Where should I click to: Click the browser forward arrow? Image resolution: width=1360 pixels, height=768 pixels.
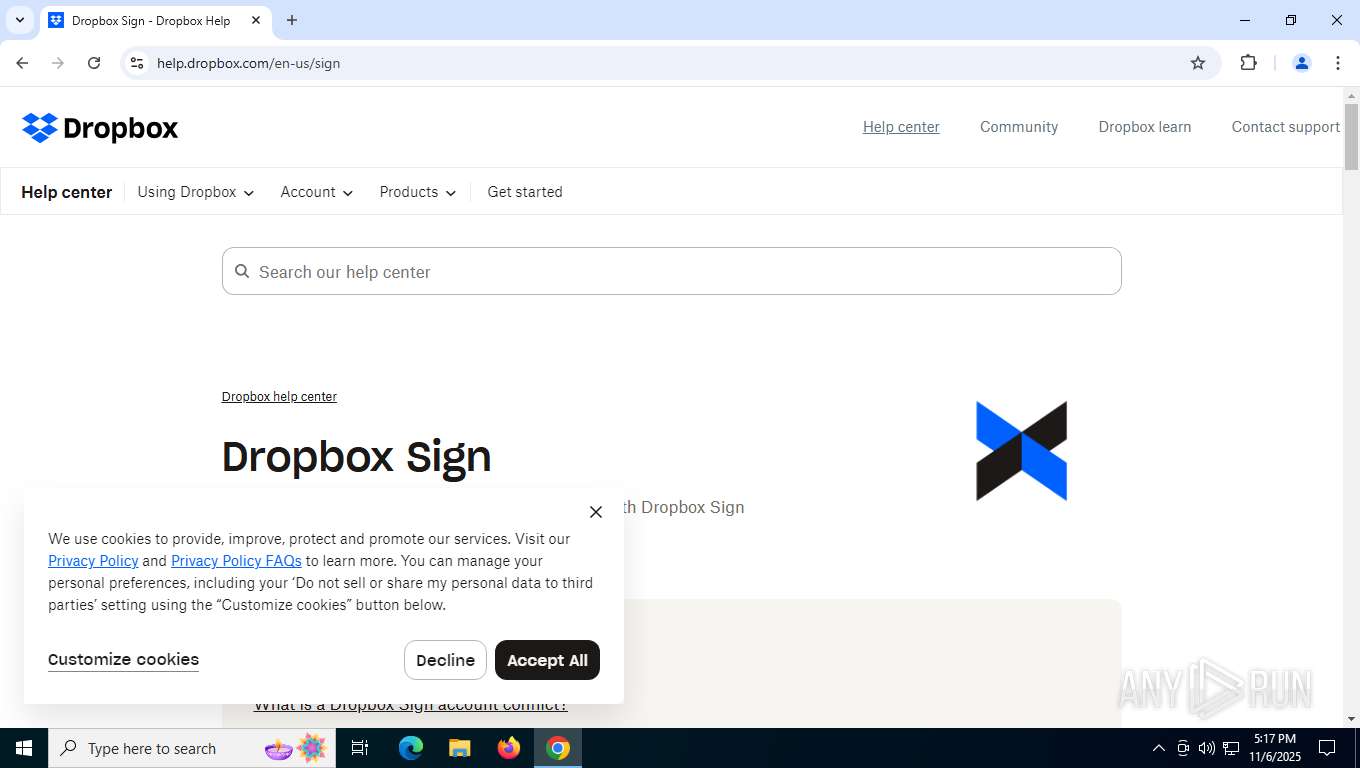[x=58, y=63]
